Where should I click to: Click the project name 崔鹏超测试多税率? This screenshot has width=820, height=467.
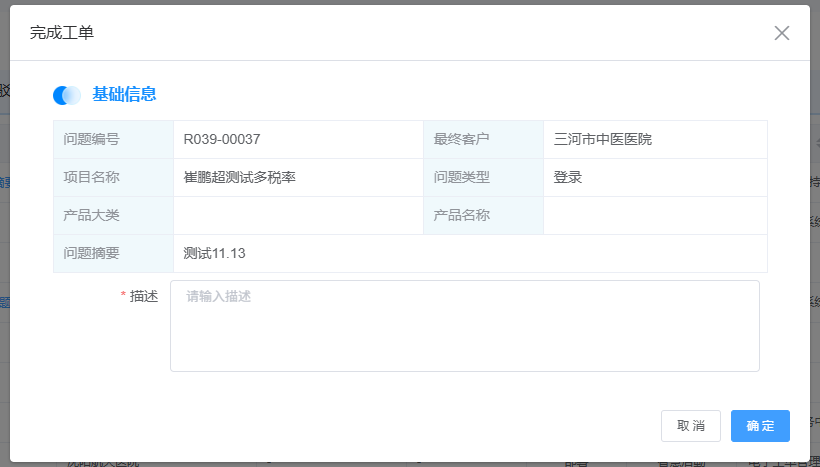coord(240,178)
